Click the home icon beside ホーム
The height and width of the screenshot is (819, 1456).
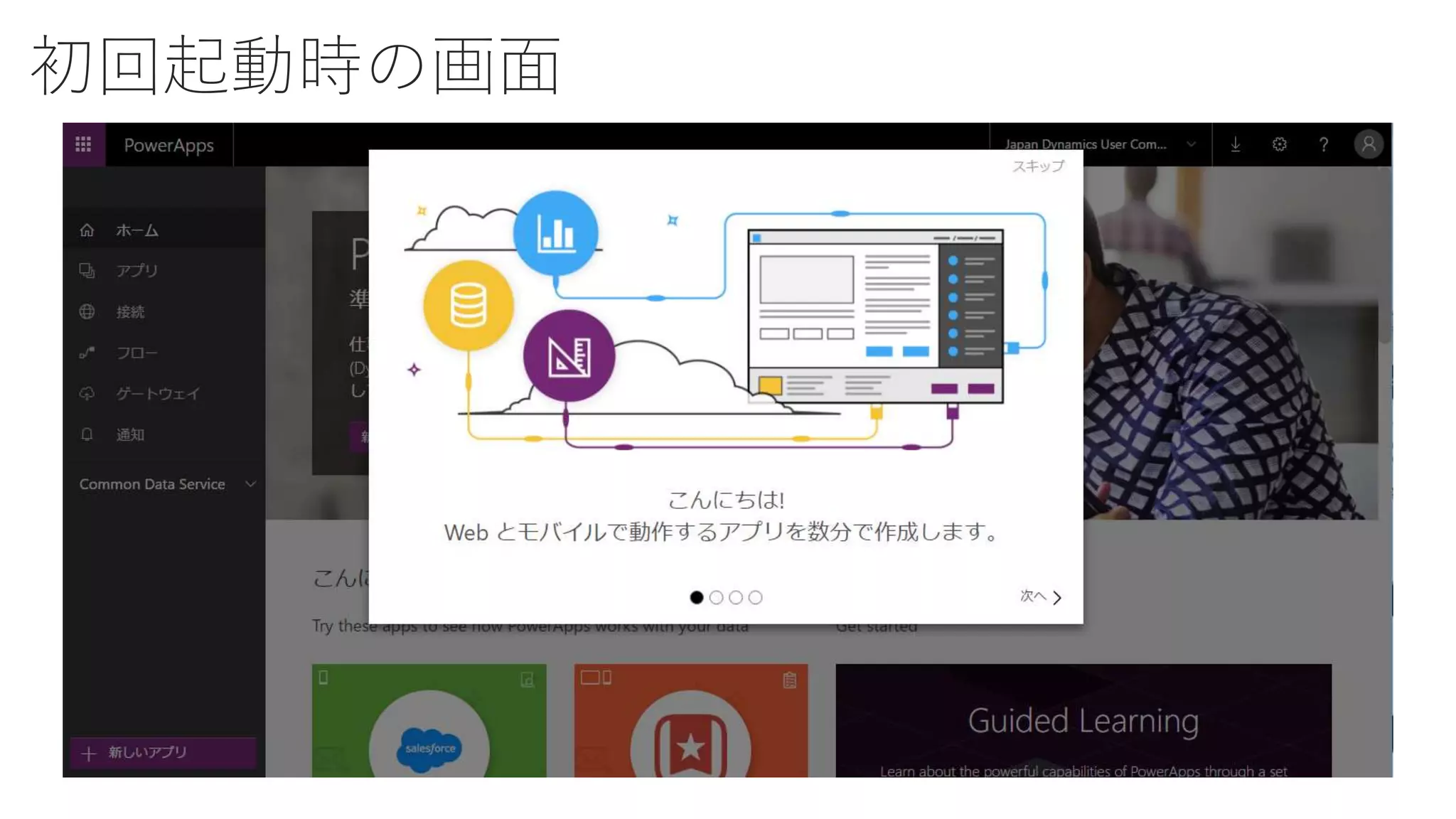87,230
